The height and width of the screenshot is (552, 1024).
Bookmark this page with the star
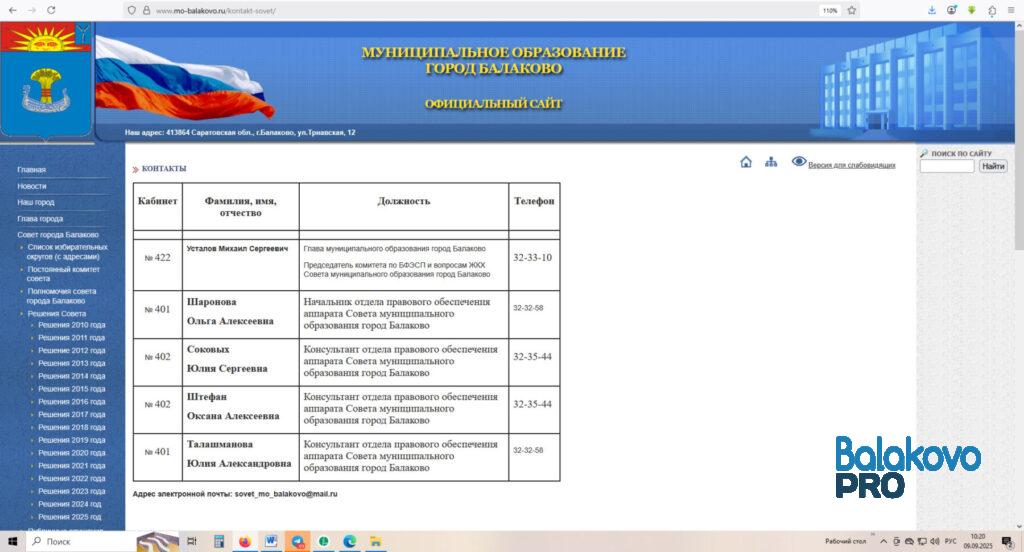[x=852, y=10]
